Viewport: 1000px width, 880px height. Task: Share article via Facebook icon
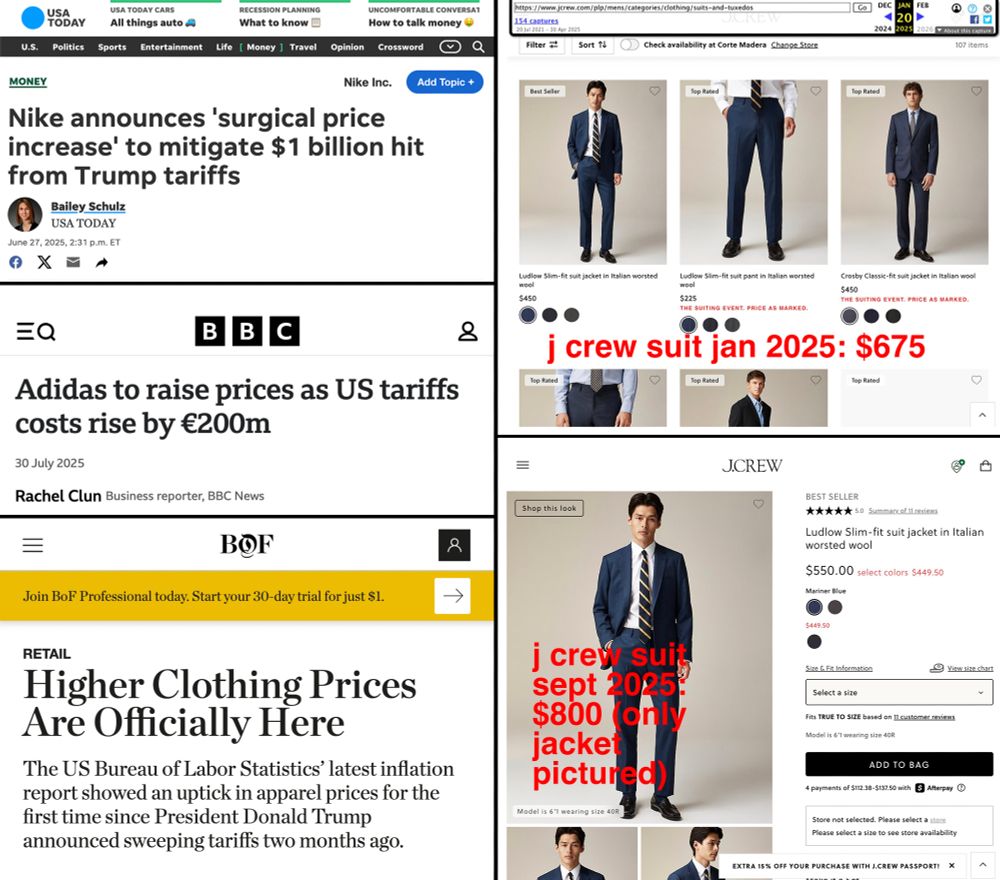[15, 262]
